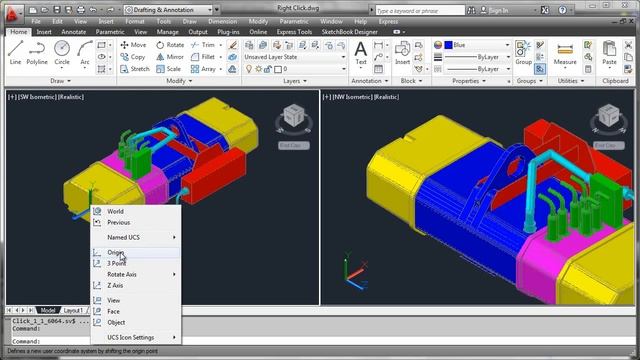Click the Group tool
The image size is (640, 360).
523,53
